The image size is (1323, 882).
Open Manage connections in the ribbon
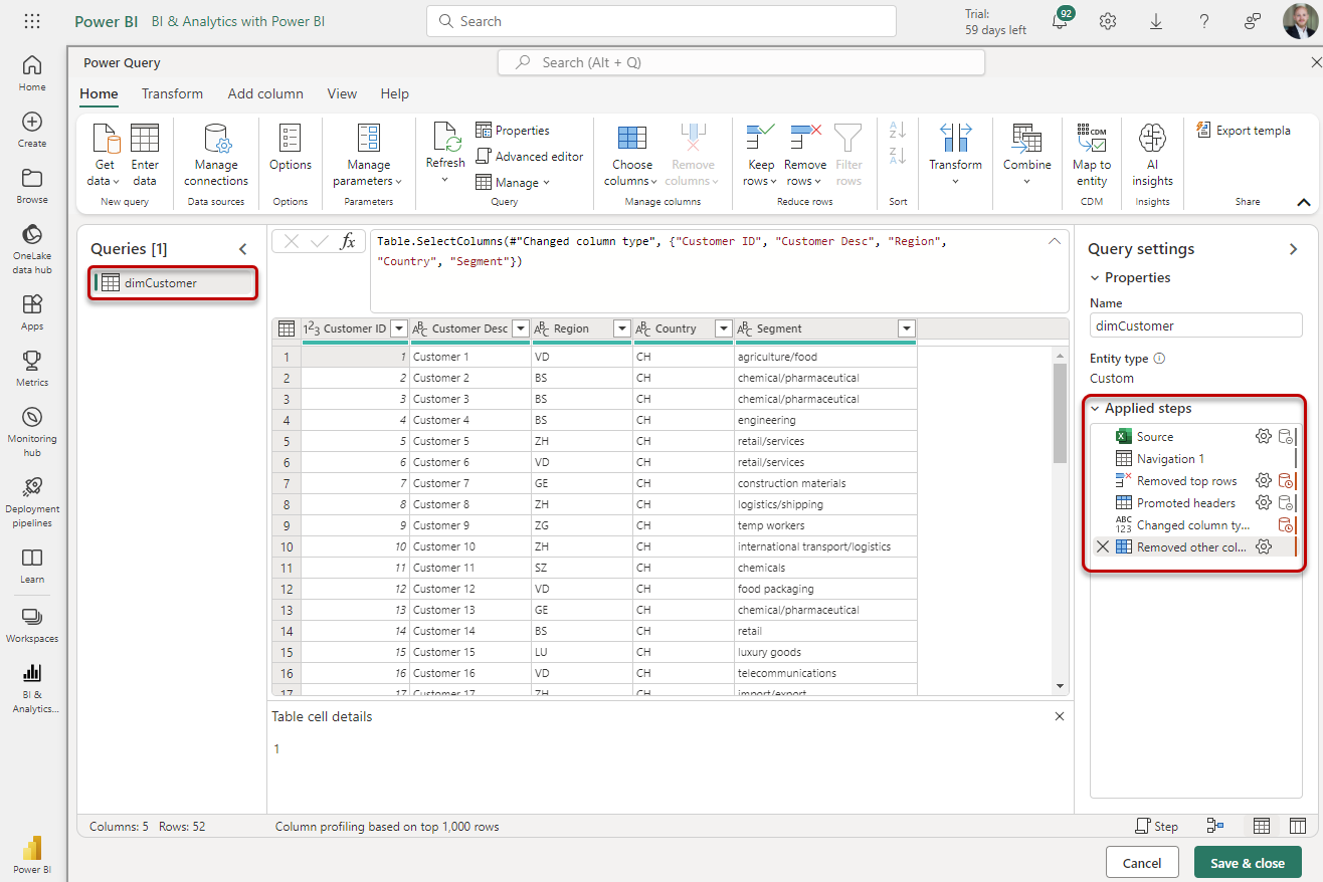(216, 155)
